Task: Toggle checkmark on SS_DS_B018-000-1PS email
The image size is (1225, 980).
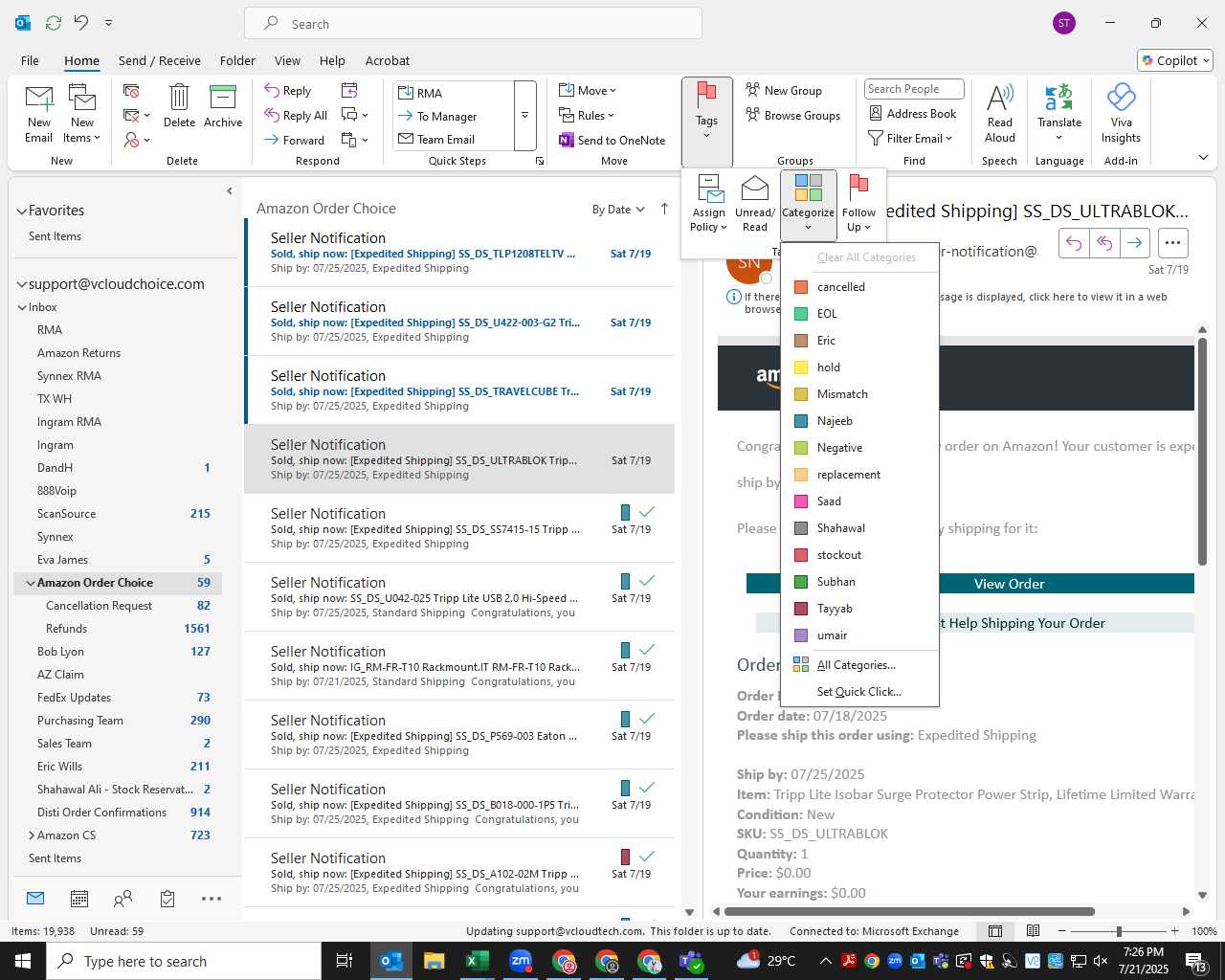Action: pyautogui.click(x=647, y=788)
